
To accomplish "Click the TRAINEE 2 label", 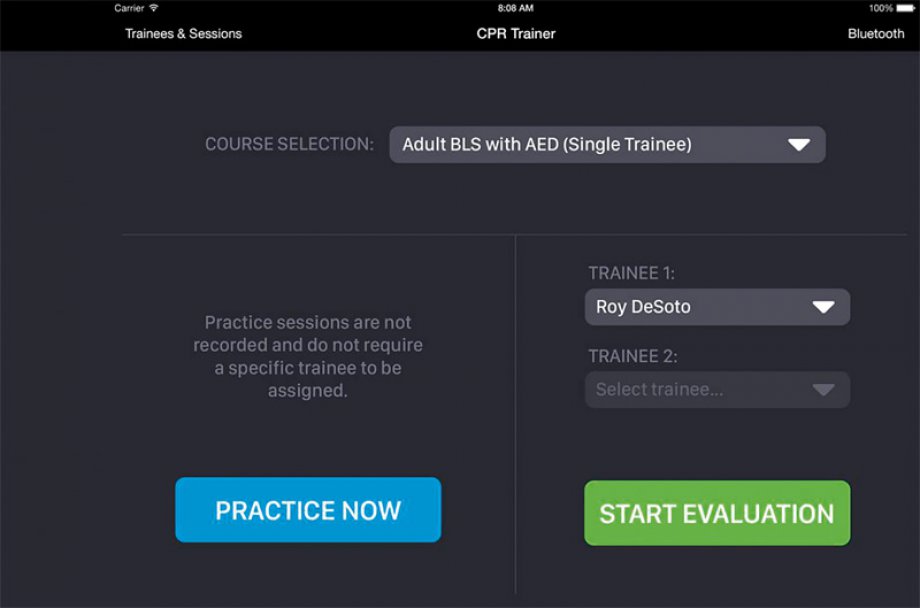I will 632,356.
